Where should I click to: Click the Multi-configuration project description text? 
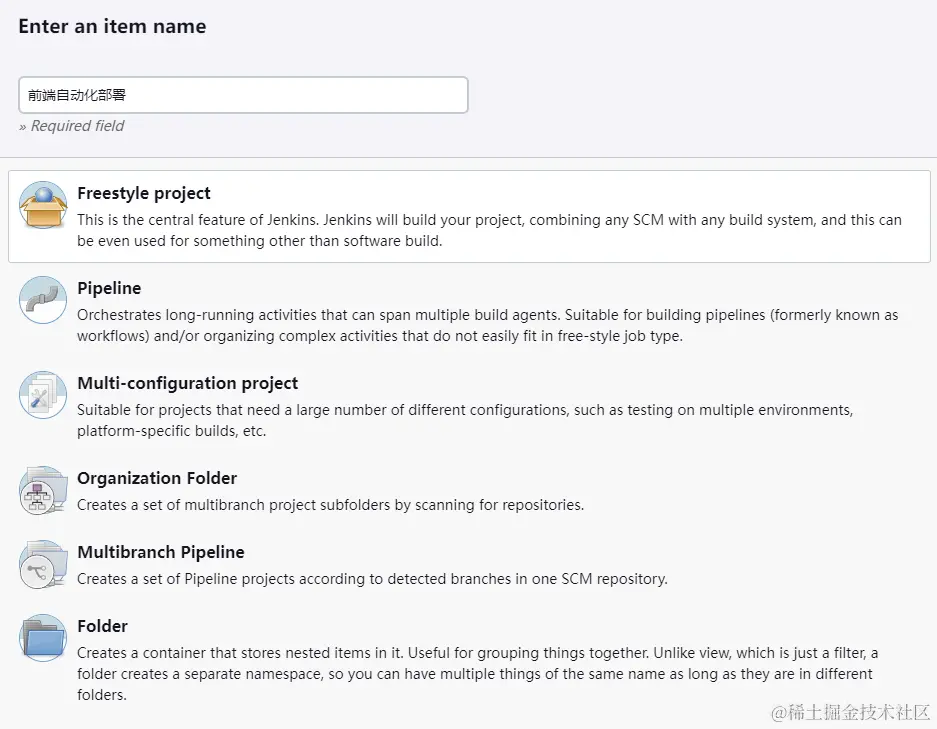coord(465,420)
